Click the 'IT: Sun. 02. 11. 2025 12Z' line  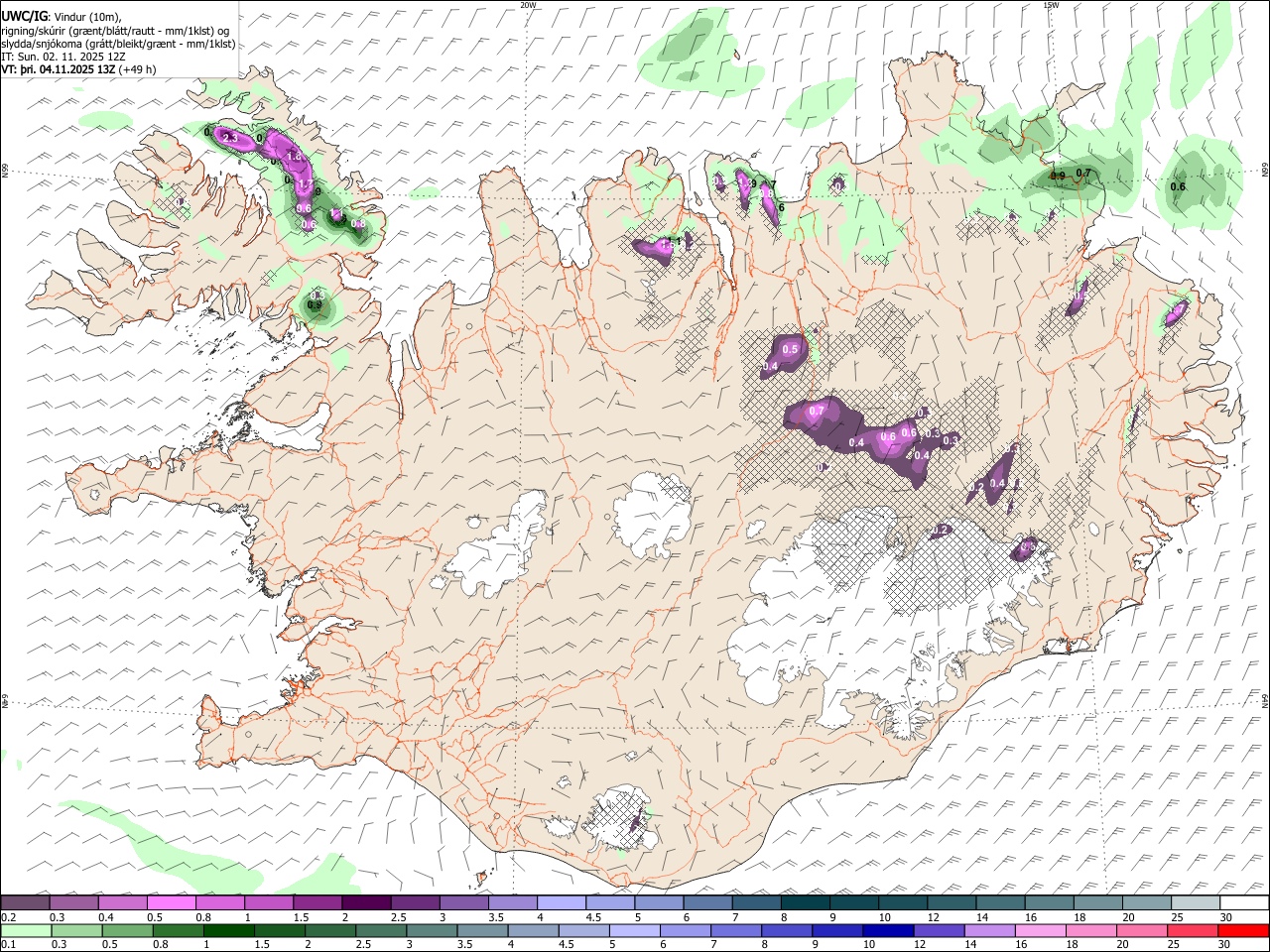tap(63, 57)
